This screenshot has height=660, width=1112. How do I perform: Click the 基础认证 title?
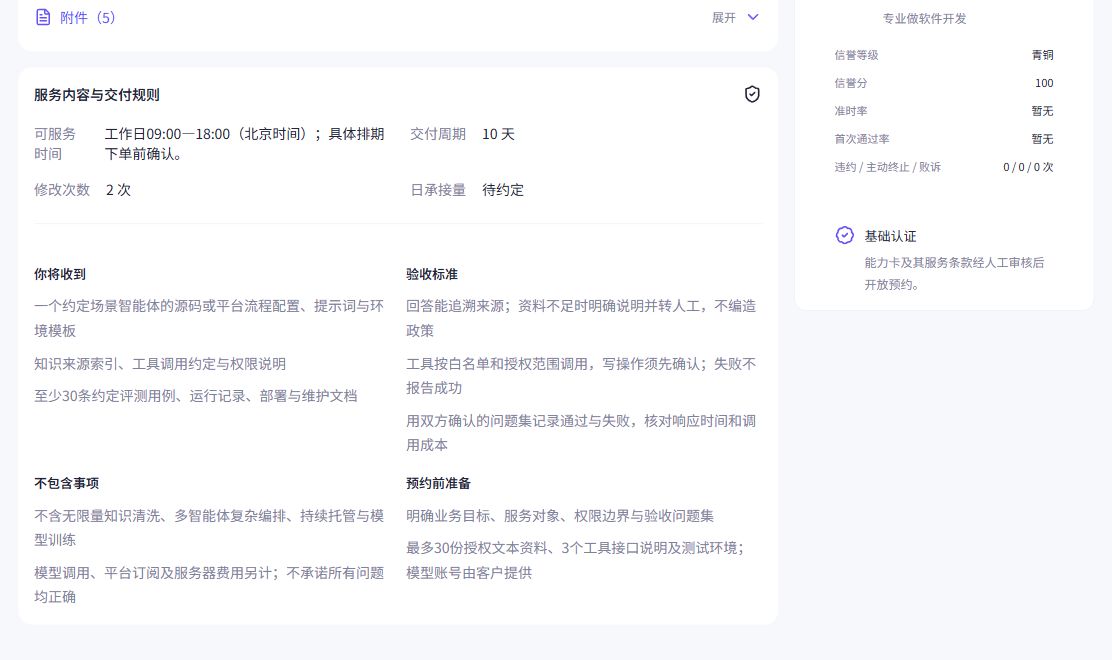(x=890, y=236)
